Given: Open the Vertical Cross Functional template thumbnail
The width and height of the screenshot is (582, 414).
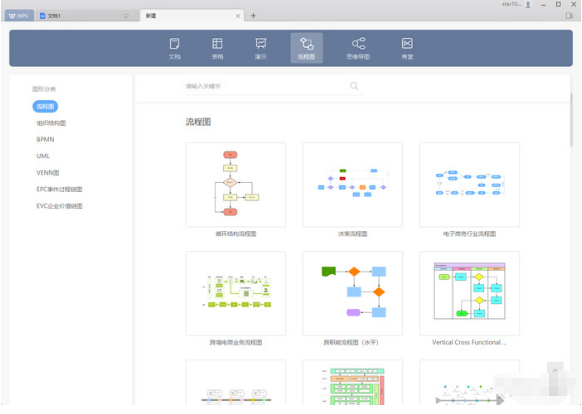Looking at the screenshot, I should click(470, 293).
